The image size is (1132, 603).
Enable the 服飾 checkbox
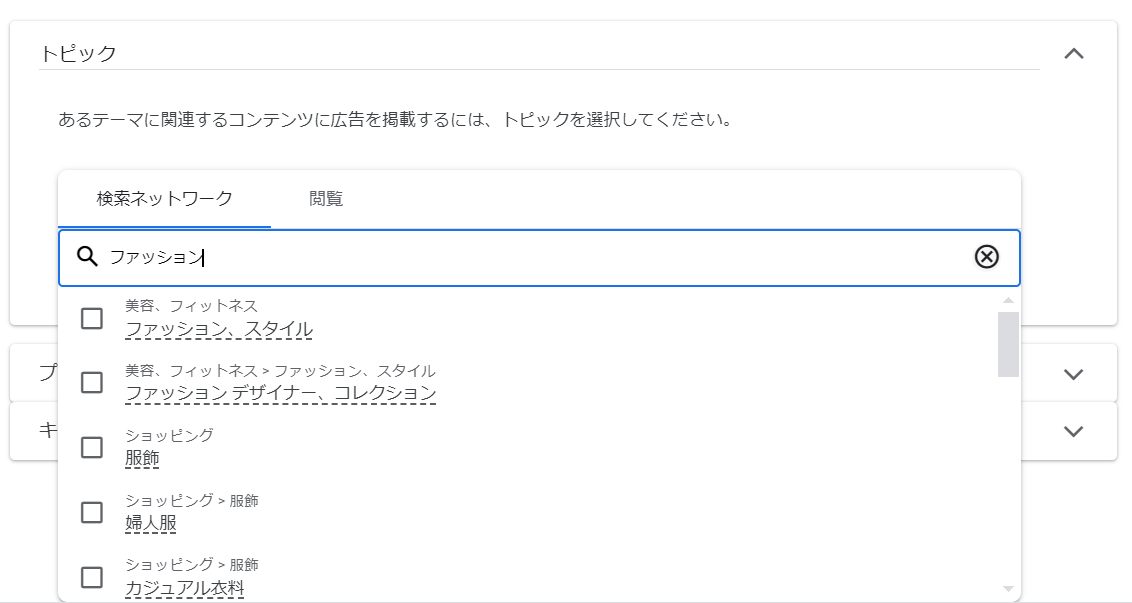point(92,448)
